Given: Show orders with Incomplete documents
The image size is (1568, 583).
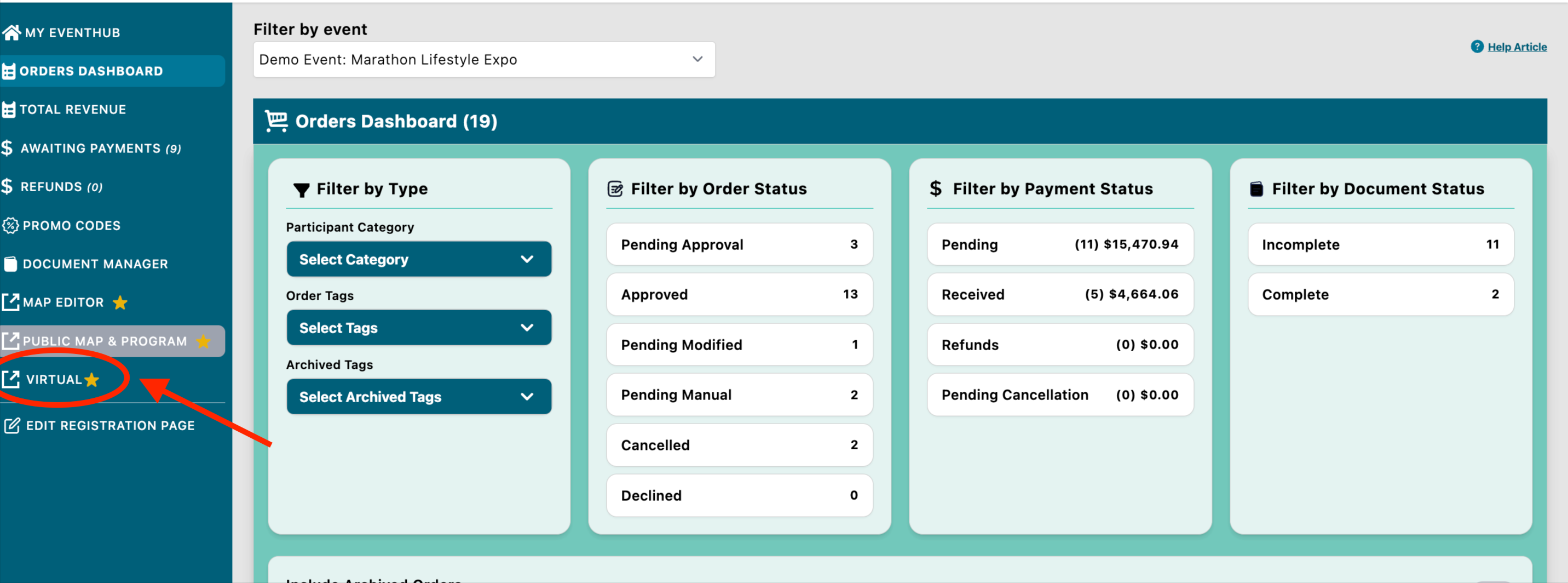Looking at the screenshot, I should [x=1380, y=244].
